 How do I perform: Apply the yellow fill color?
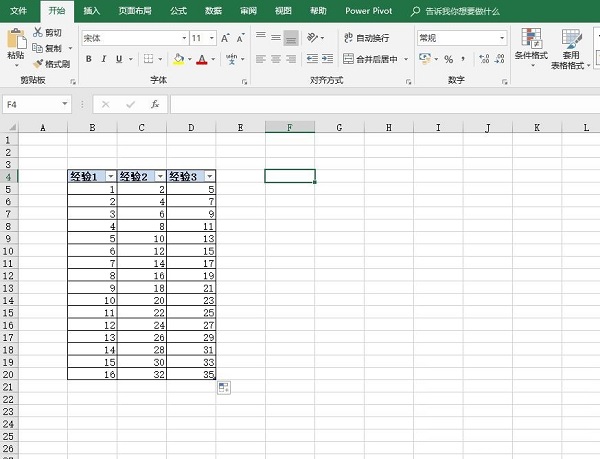point(178,59)
